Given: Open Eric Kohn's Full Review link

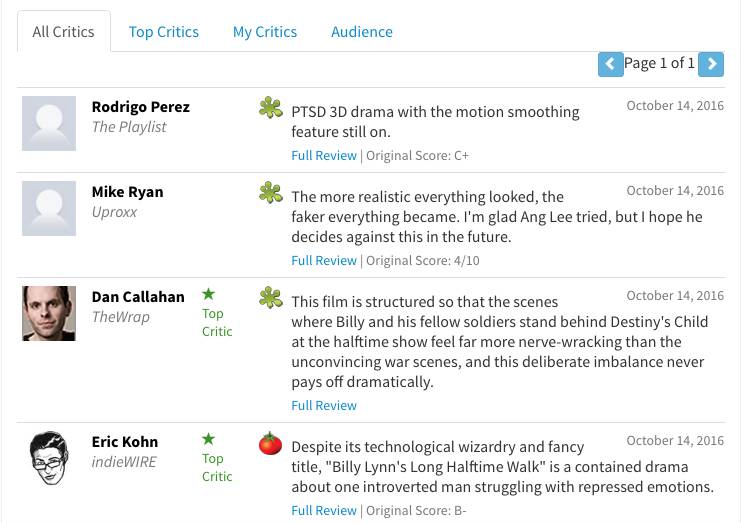Looking at the screenshot, I should [x=324, y=511].
